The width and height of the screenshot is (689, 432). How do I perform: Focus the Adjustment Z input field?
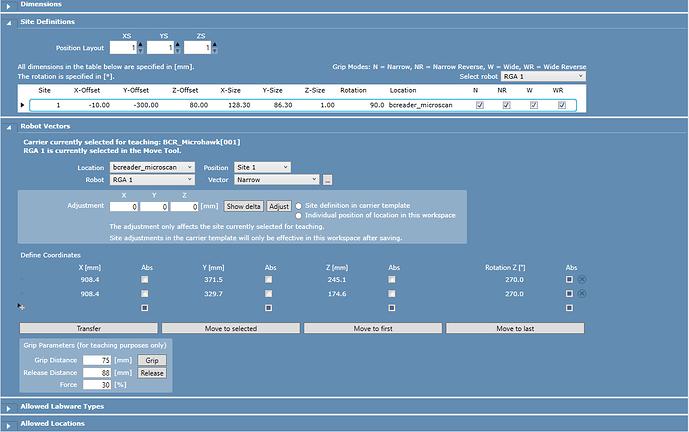click(184, 207)
